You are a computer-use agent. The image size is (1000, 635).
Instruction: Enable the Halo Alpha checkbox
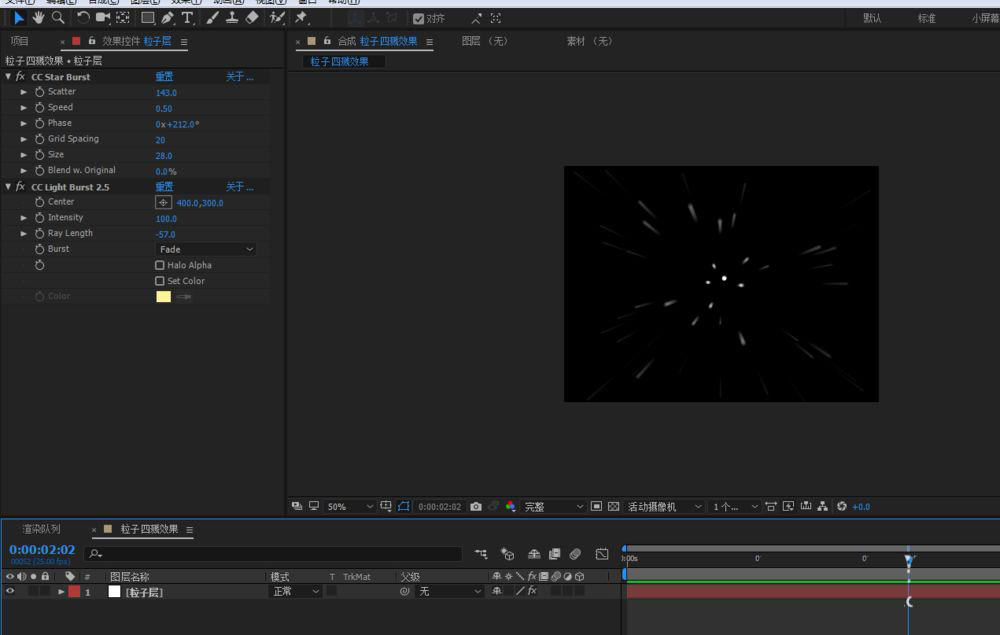click(x=160, y=265)
